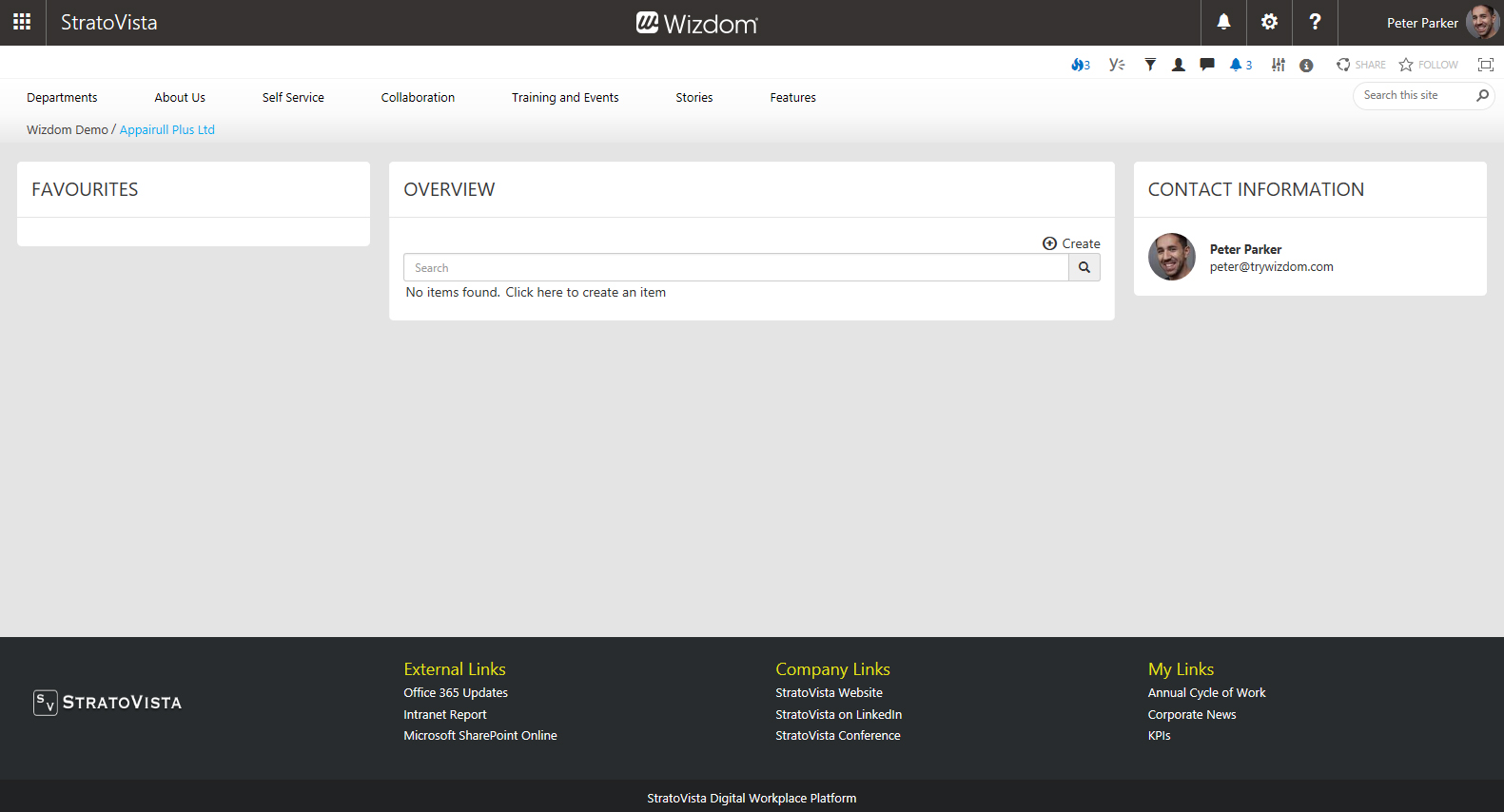Open the settings gear menu
1504x812 pixels.
point(1269,22)
